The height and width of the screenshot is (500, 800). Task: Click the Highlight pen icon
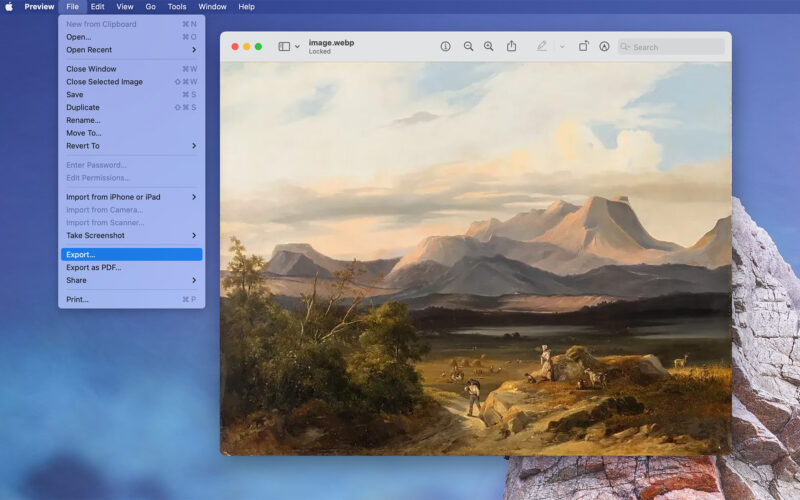coord(541,46)
